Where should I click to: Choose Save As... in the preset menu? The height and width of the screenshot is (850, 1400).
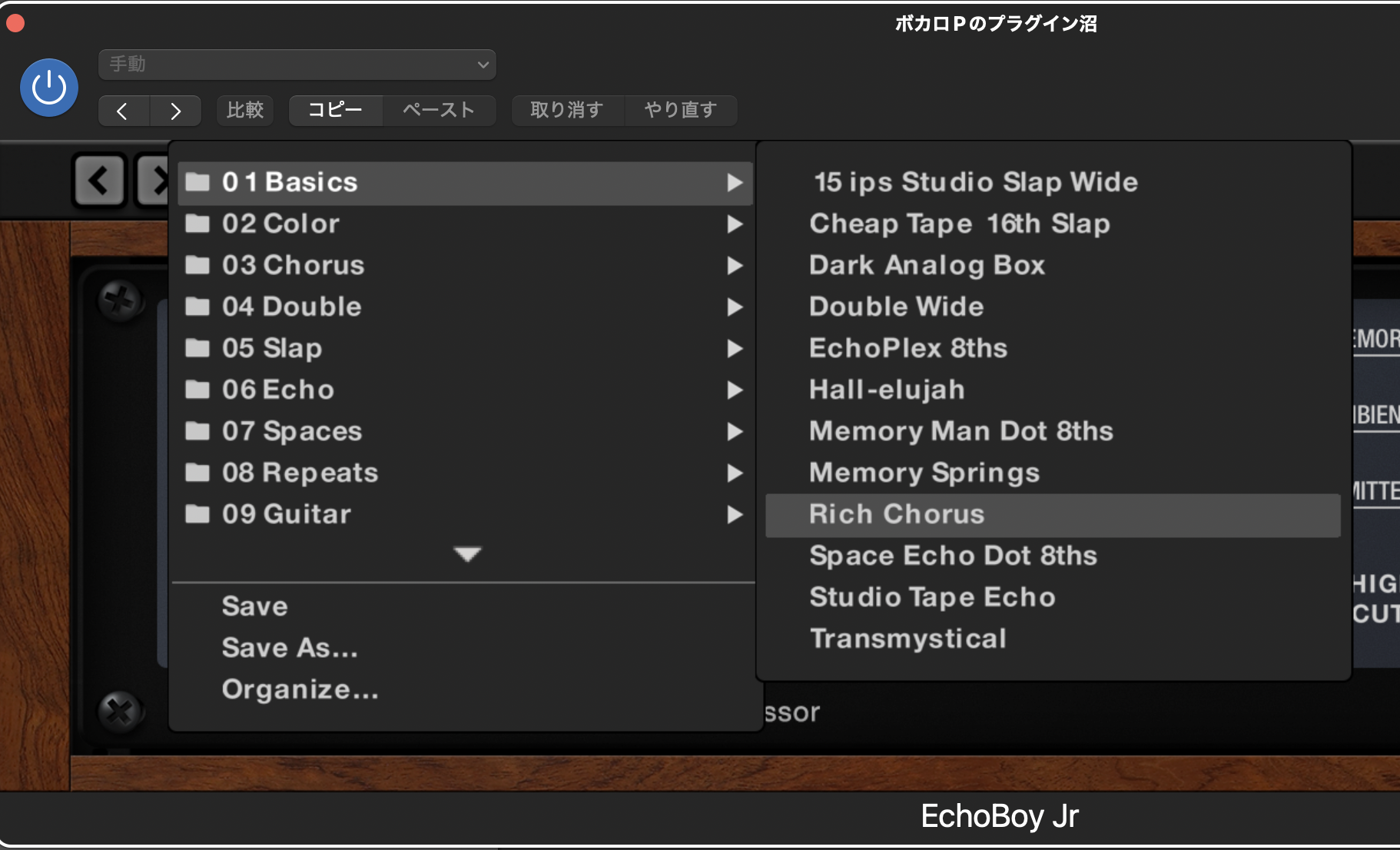[x=290, y=648]
